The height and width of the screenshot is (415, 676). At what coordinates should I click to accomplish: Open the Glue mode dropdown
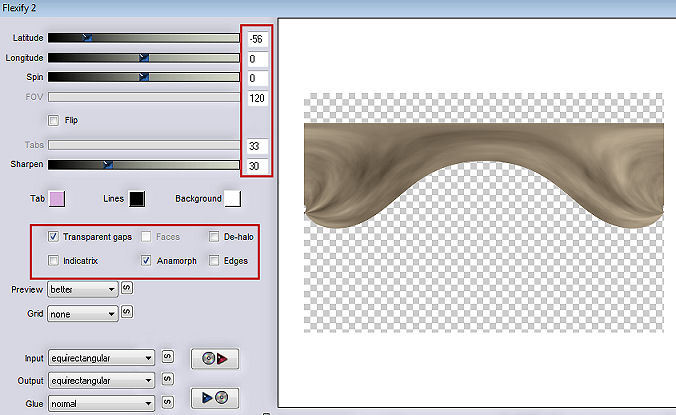(101, 403)
